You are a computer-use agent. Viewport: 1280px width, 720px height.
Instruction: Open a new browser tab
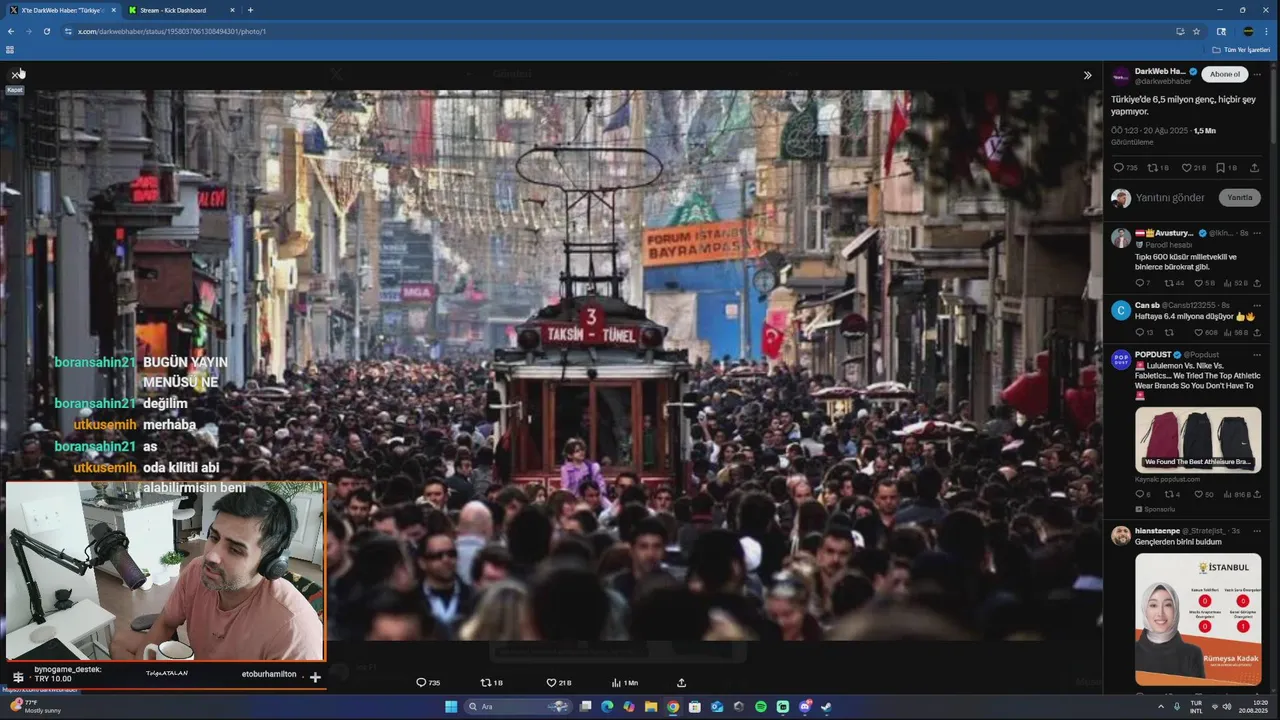click(250, 10)
